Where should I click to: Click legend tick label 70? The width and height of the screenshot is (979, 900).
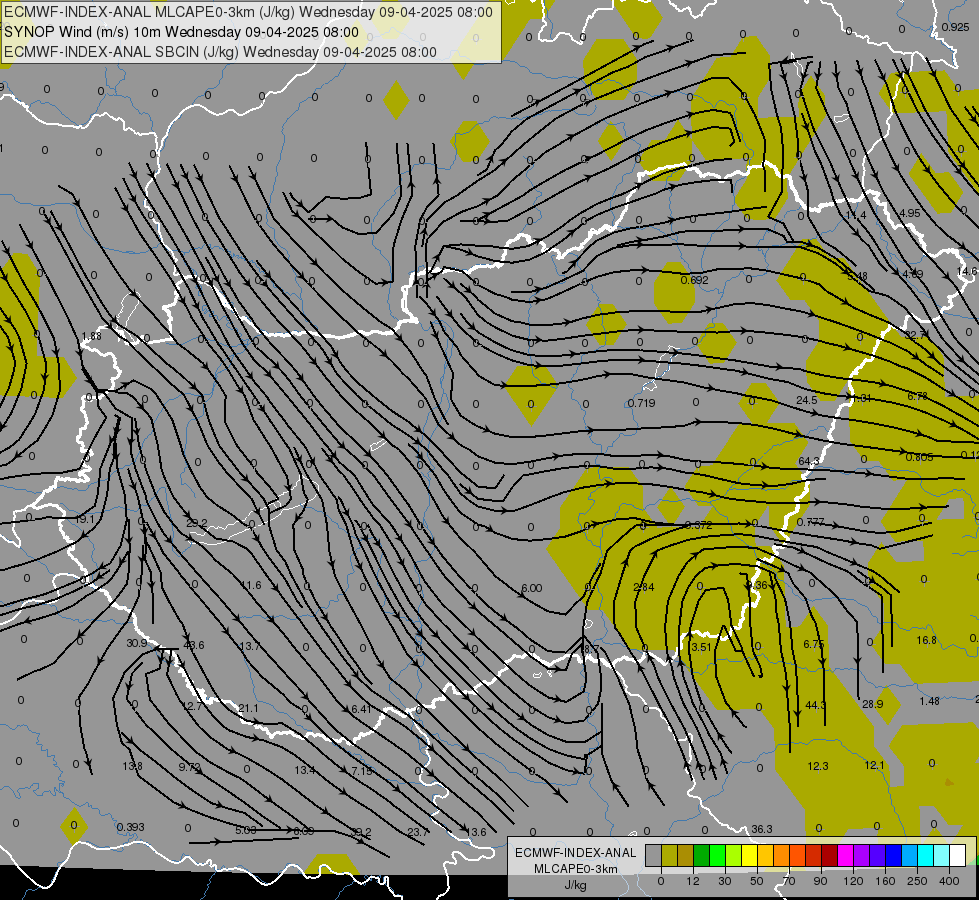tap(789, 881)
